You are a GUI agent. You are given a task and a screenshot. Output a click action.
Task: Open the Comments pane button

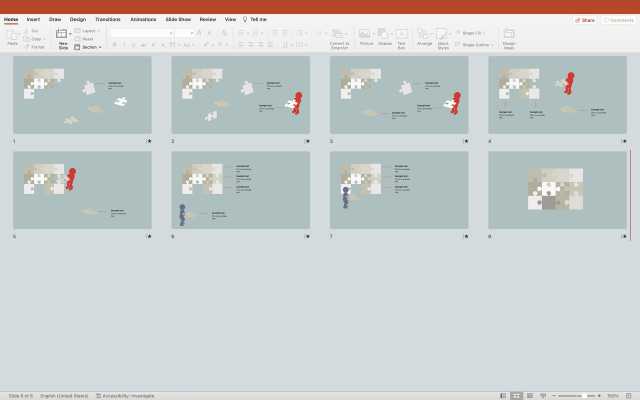tap(617, 19)
